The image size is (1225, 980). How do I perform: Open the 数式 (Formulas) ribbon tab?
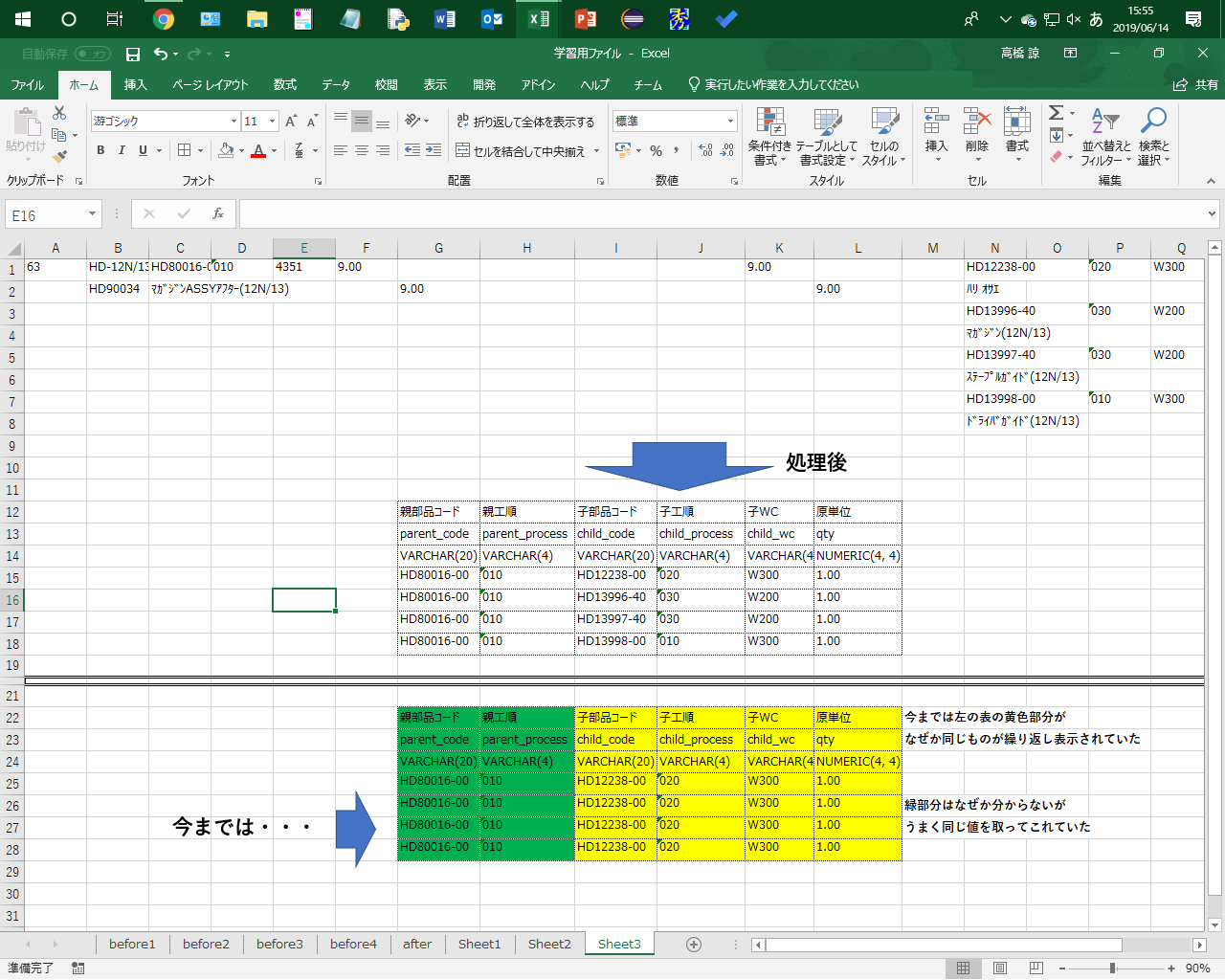(x=284, y=85)
